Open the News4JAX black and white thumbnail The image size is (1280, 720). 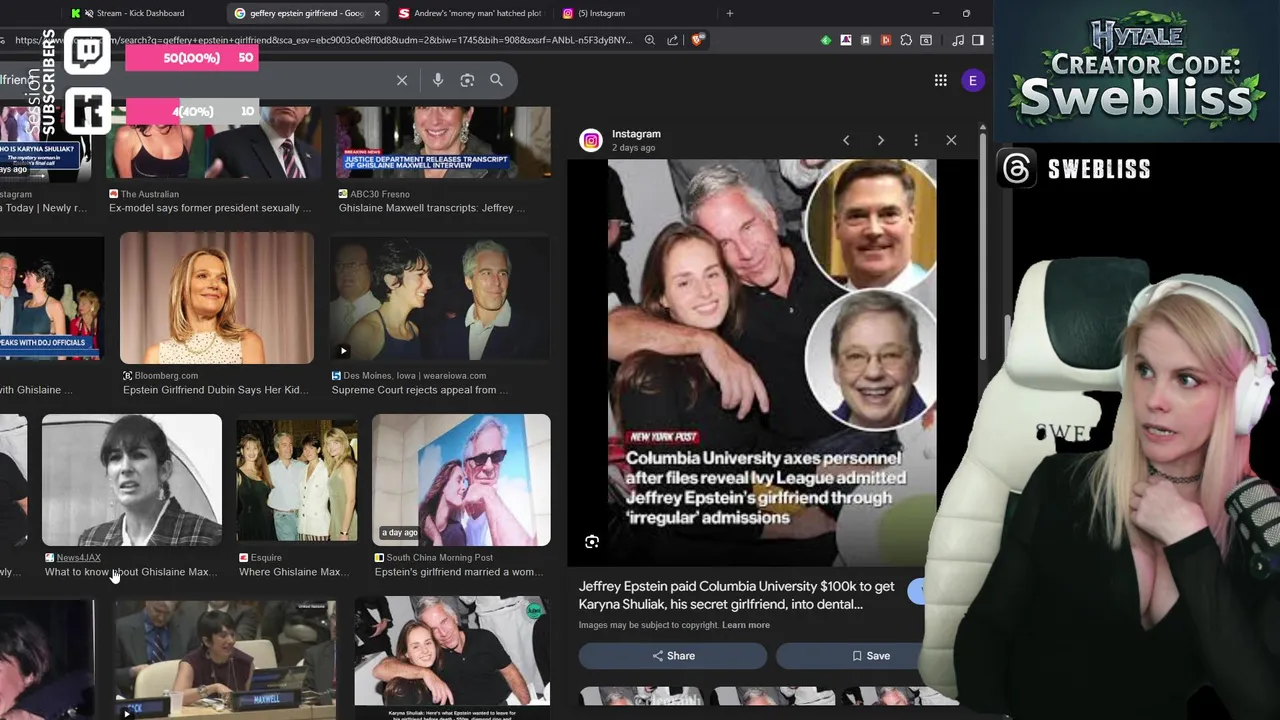click(x=132, y=480)
